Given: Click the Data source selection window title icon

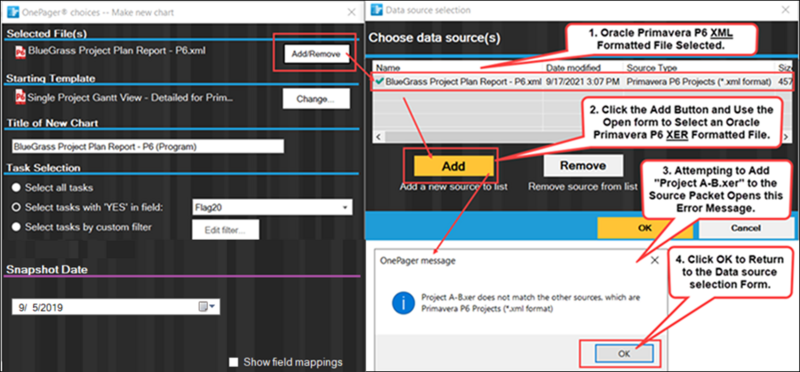Looking at the screenshot, I should tap(377, 10).
